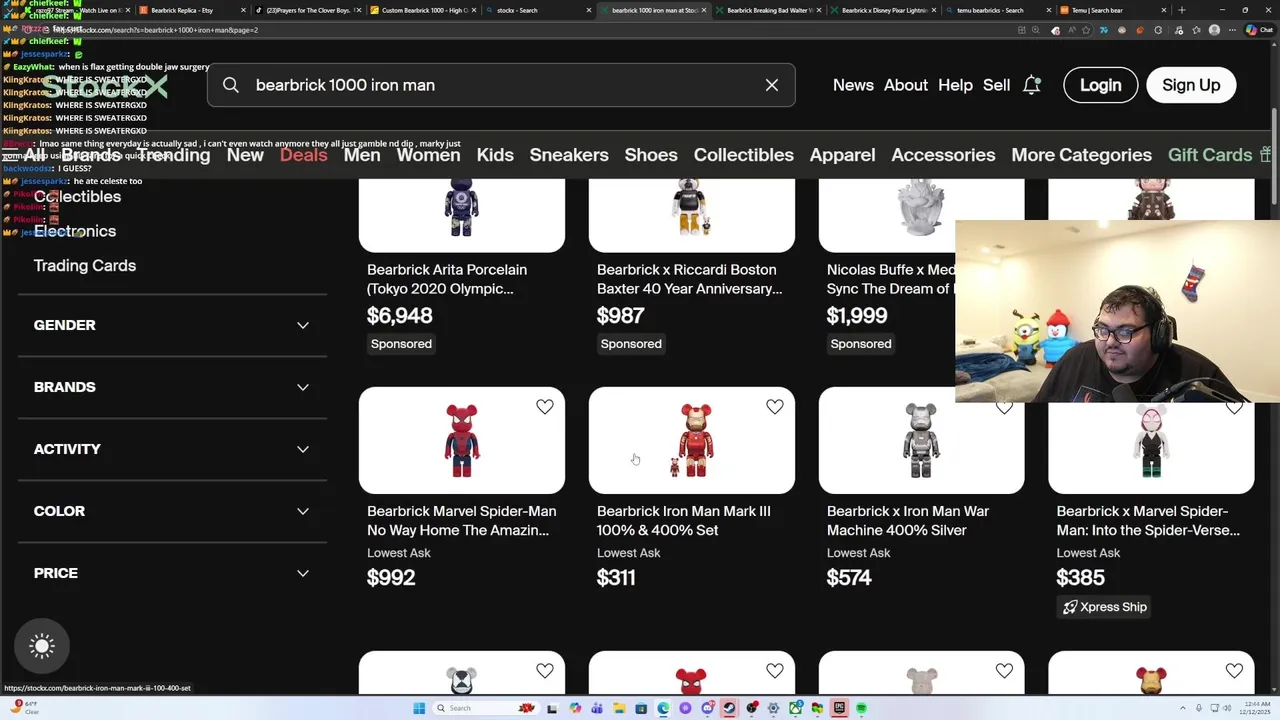This screenshot has width=1280, height=720.
Task: Expand the COLOR filter
Action: [172, 511]
